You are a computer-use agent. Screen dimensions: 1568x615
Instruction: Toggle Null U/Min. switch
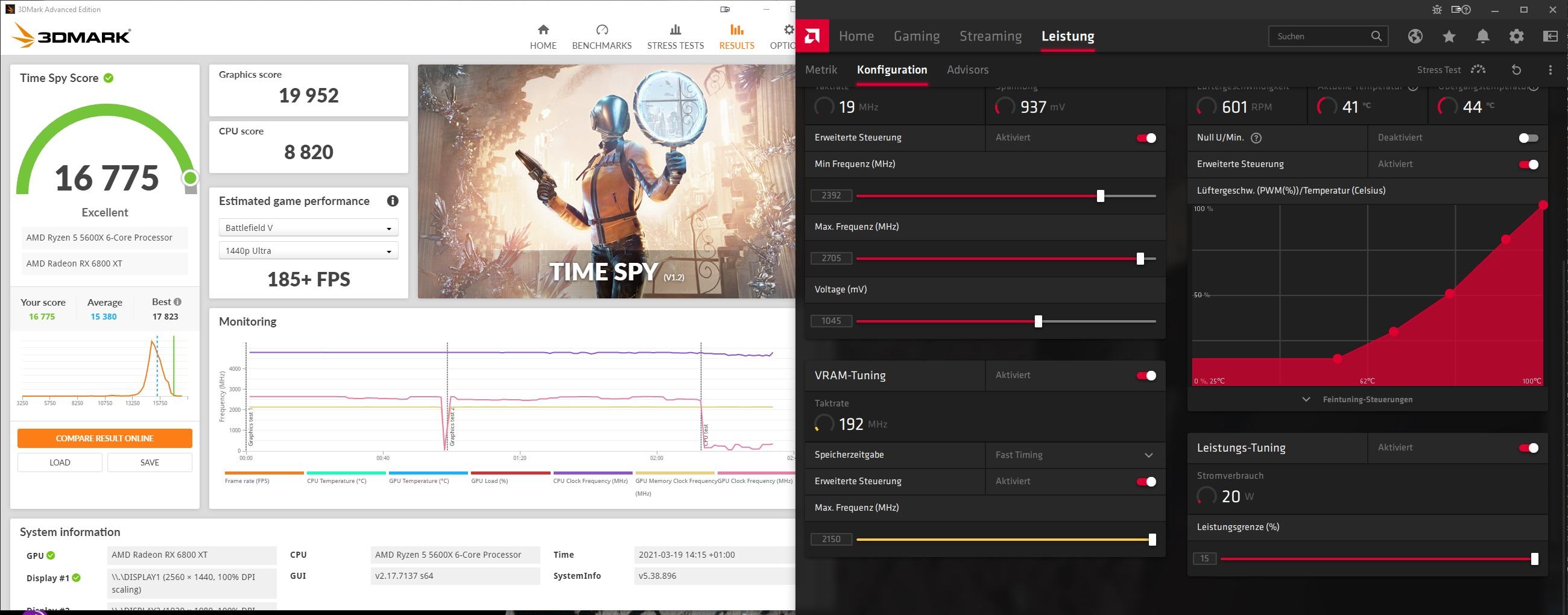coord(1528,138)
